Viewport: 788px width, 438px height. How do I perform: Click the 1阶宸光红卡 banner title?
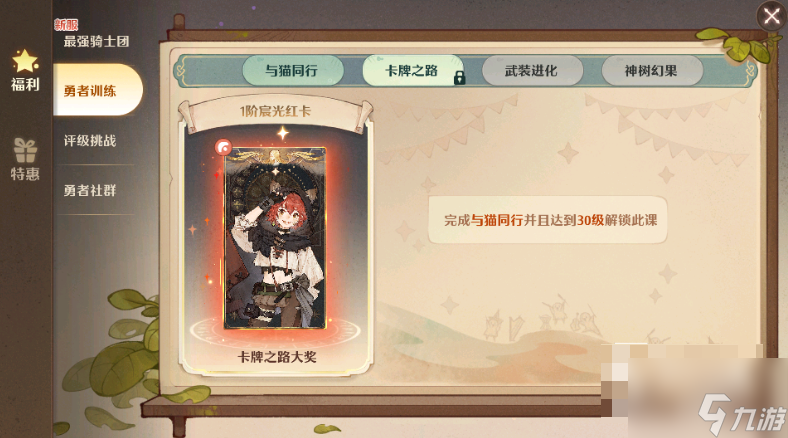click(275, 111)
